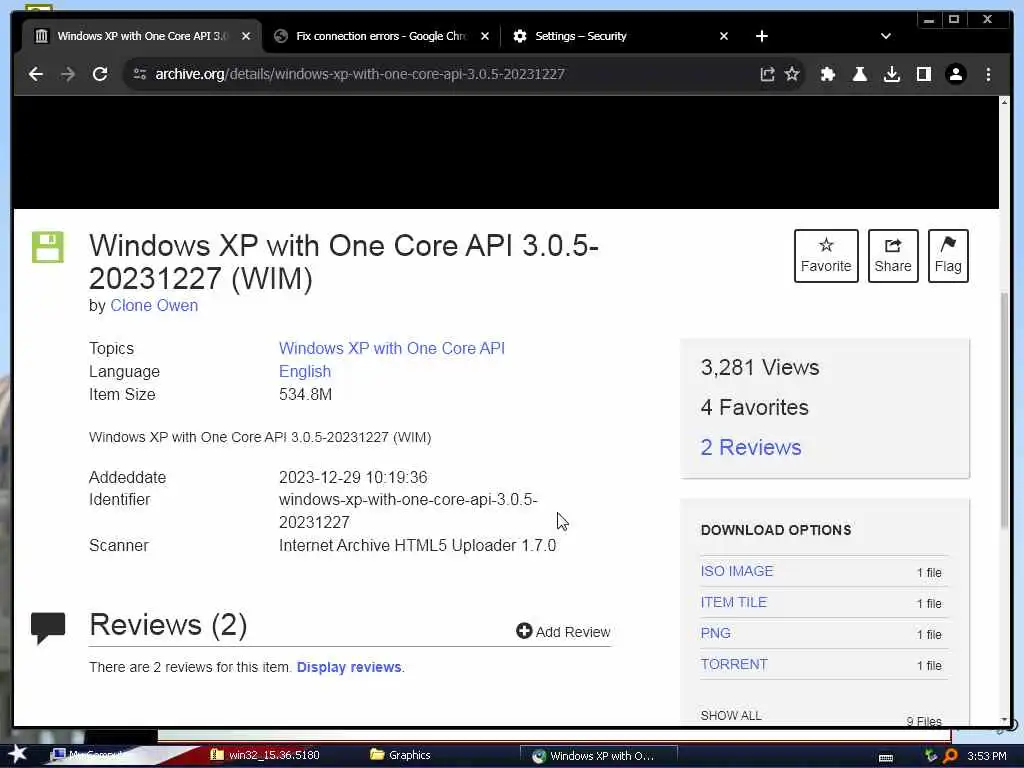
Task: Open a new tab with plus button
Action: (x=761, y=36)
